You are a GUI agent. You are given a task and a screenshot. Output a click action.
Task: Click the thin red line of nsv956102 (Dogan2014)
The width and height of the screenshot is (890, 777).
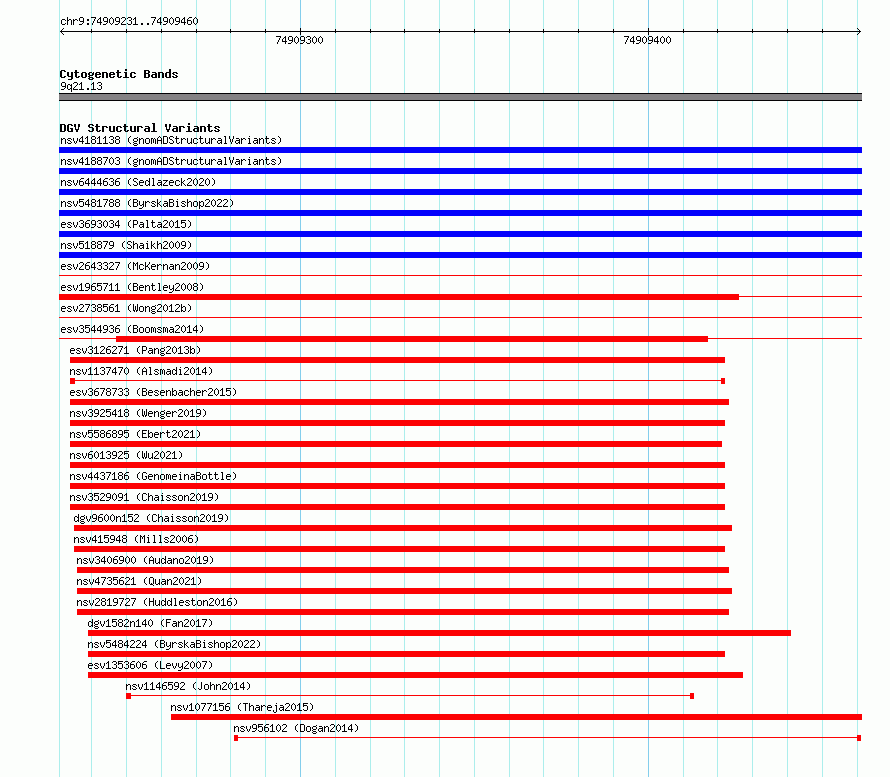548,738
